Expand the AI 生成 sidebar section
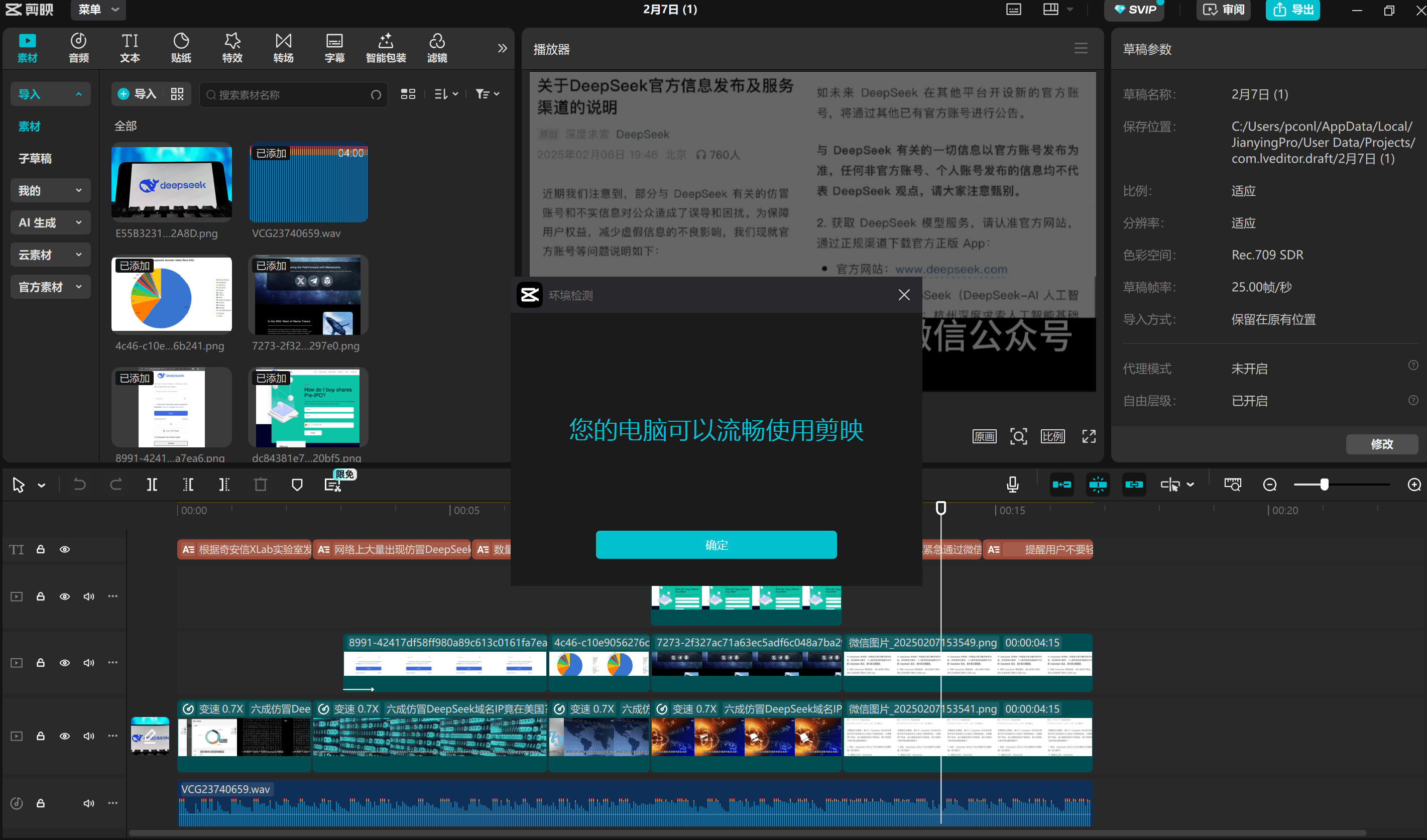The height and width of the screenshot is (840, 1427). 50,222
